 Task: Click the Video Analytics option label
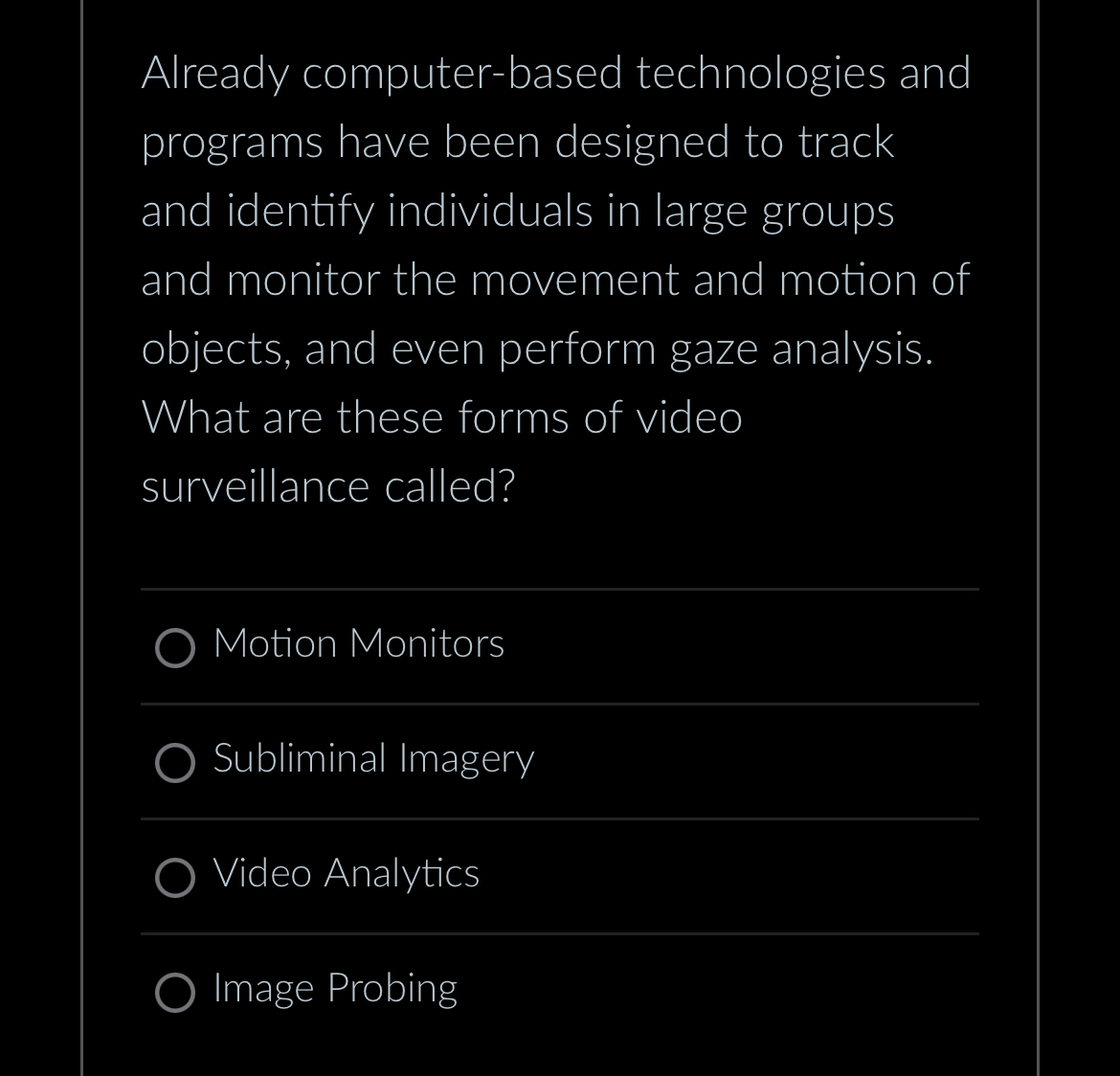point(346,874)
